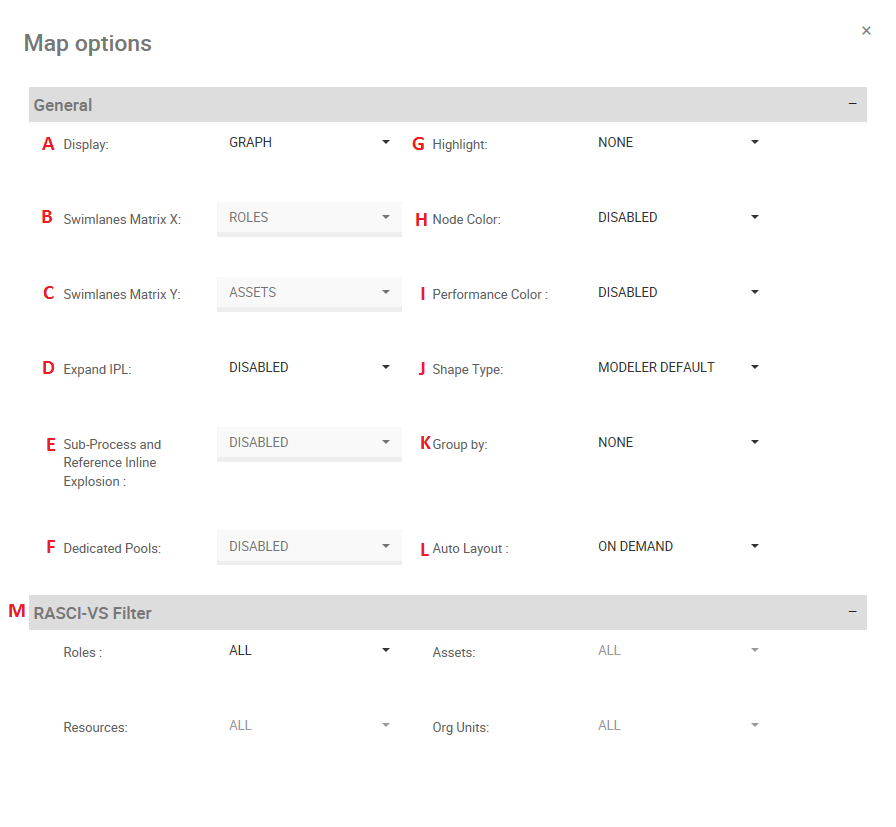This screenshot has height=827, width=896.
Task: Open the Node Color dropdown
Action: (678, 218)
